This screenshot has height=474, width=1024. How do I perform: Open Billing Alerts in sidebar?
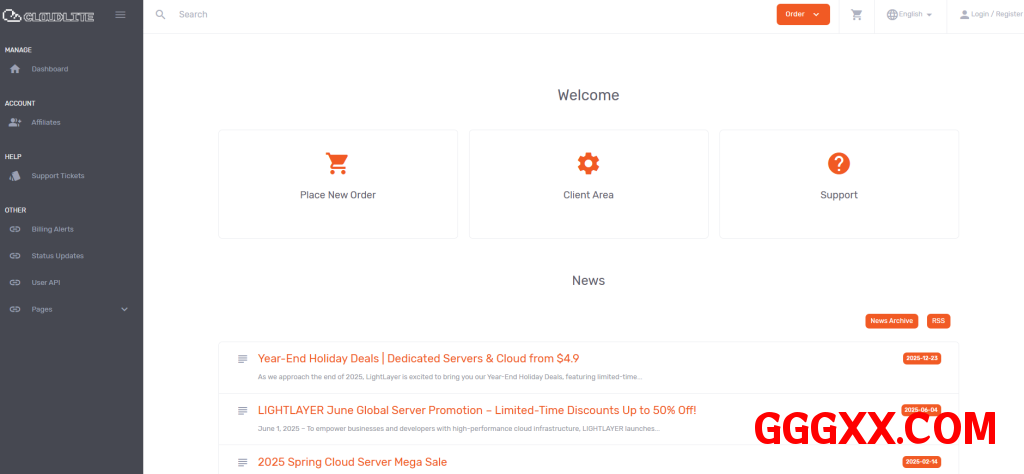coord(52,229)
